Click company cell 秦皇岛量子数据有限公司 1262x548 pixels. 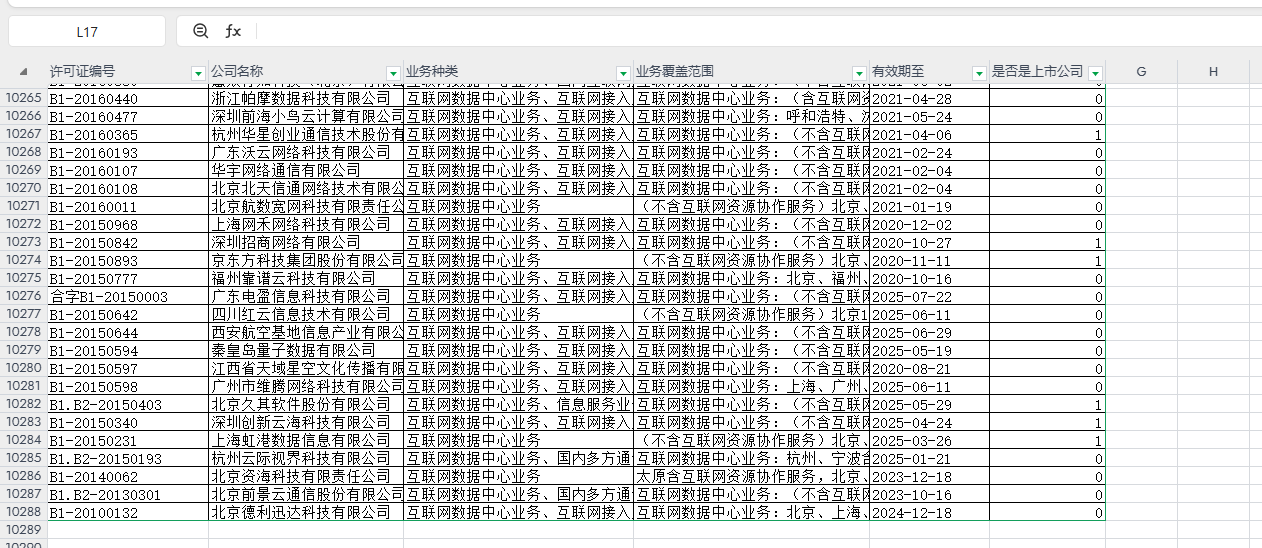[x=306, y=351]
